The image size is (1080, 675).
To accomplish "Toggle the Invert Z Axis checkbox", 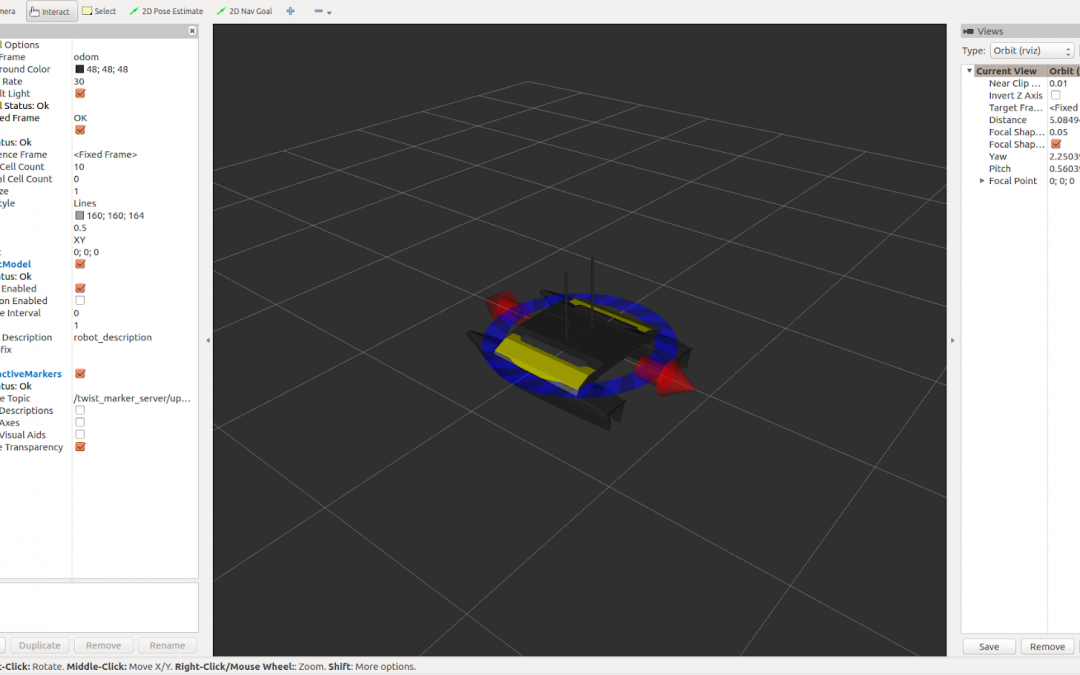I will pyautogui.click(x=1055, y=96).
